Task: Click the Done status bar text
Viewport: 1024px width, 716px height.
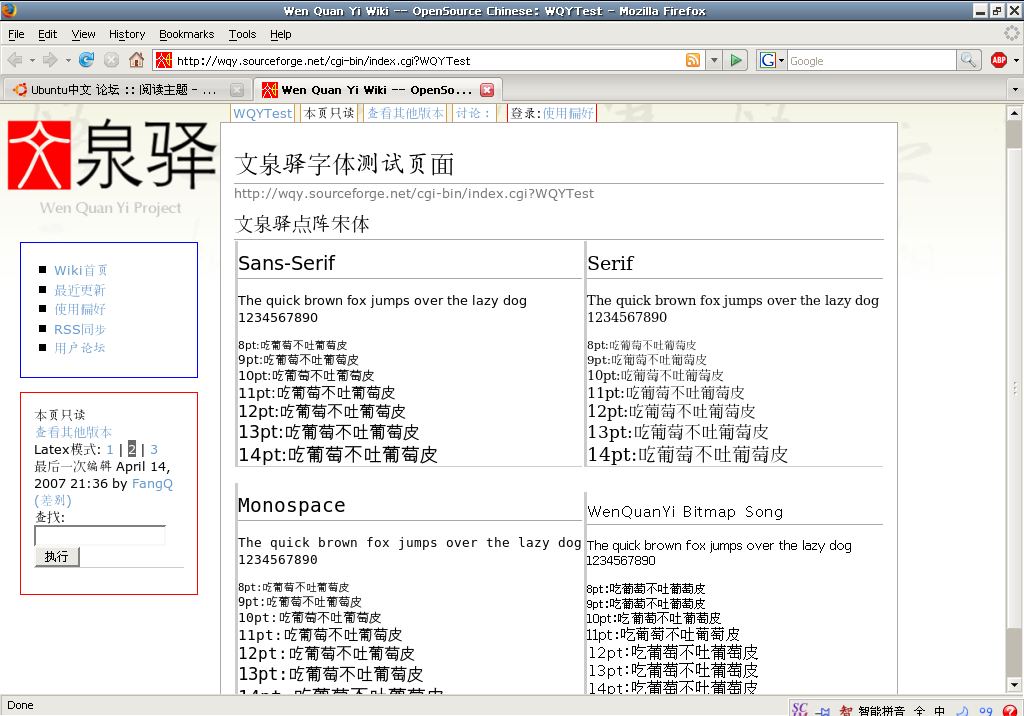Action: [x=20, y=706]
